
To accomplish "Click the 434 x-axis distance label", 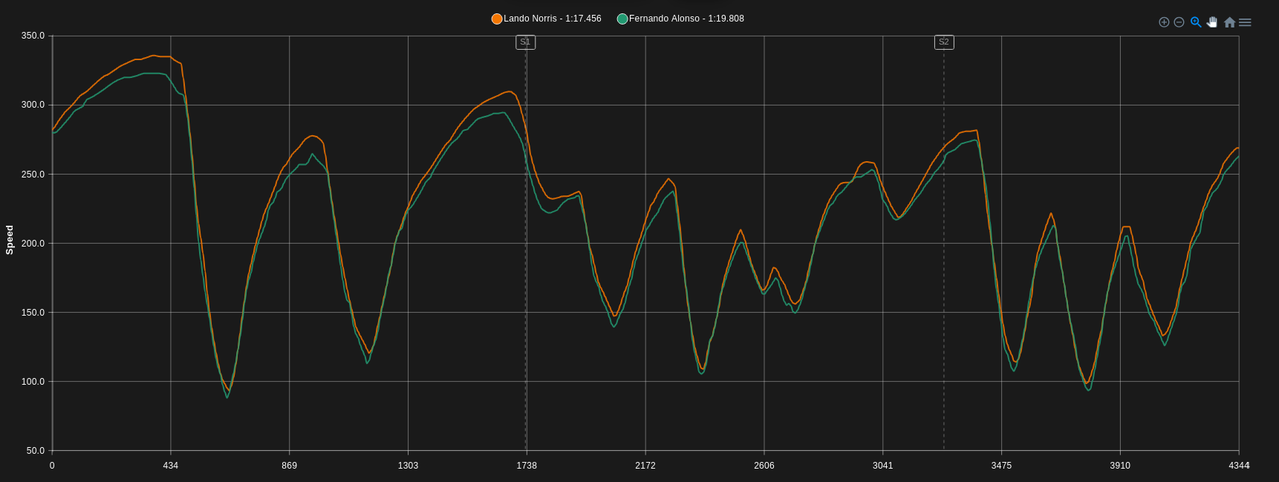I will (x=170, y=466).
